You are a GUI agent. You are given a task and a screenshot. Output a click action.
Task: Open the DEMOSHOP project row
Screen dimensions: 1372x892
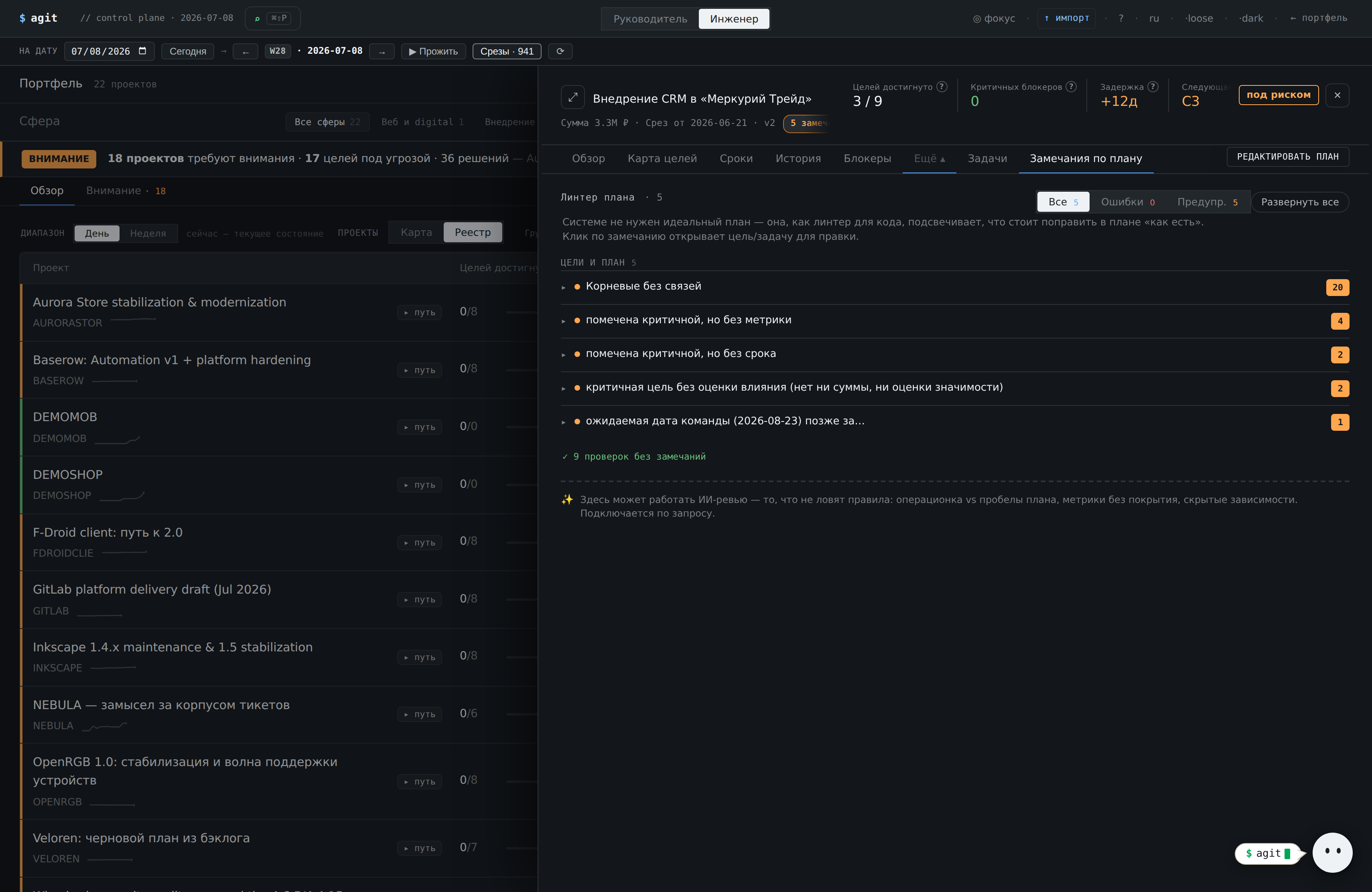(x=279, y=485)
